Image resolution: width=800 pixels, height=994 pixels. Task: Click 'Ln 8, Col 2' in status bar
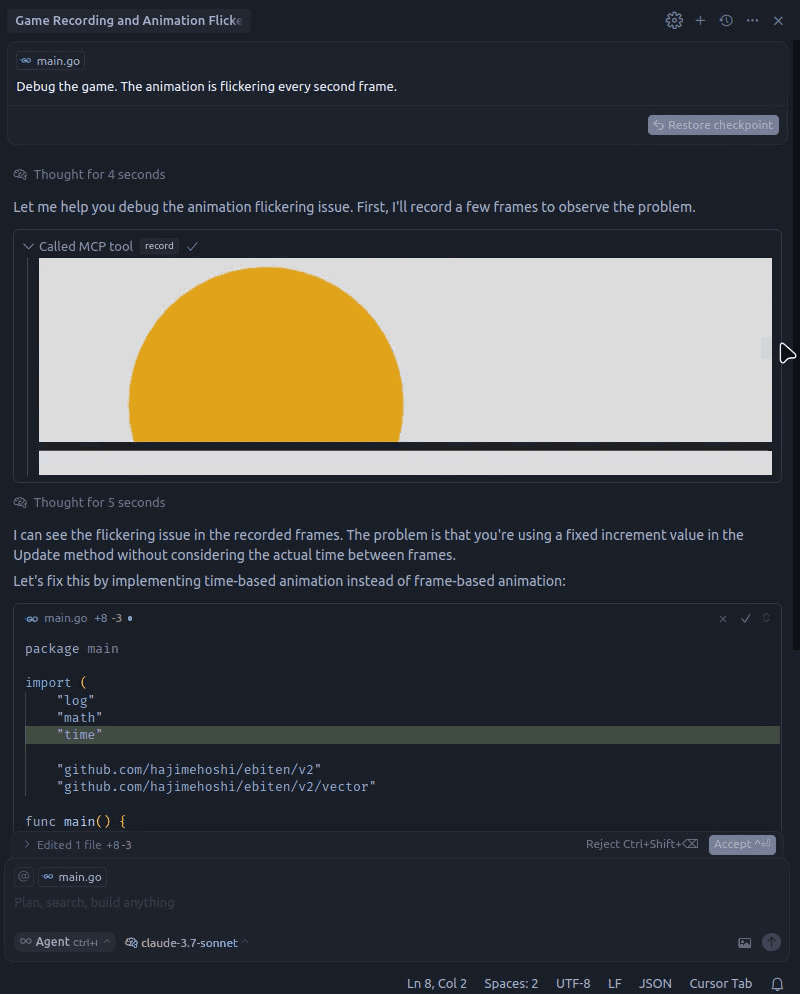click(437, 983)
